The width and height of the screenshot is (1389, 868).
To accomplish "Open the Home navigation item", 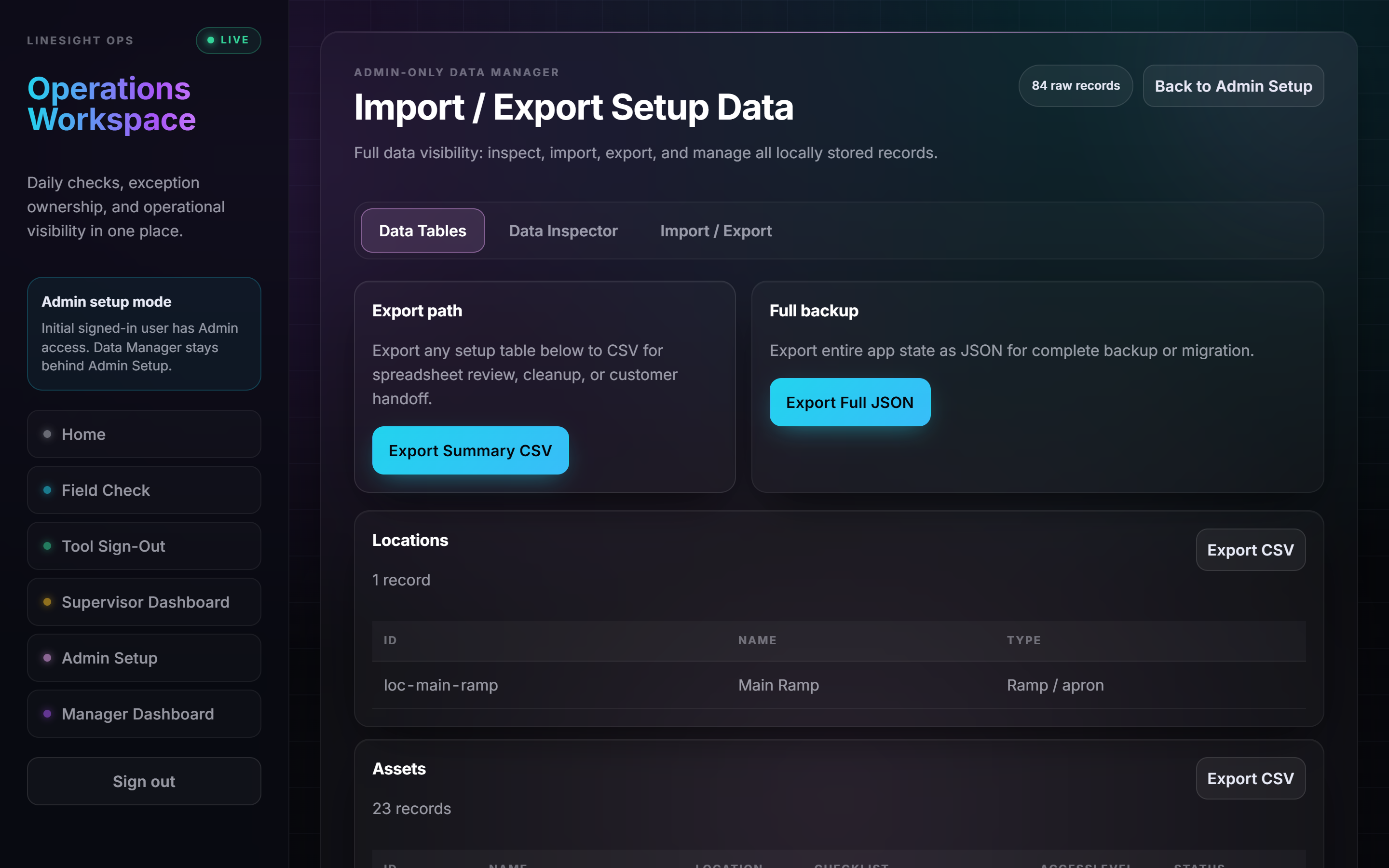I will click(x=144, y=434).
